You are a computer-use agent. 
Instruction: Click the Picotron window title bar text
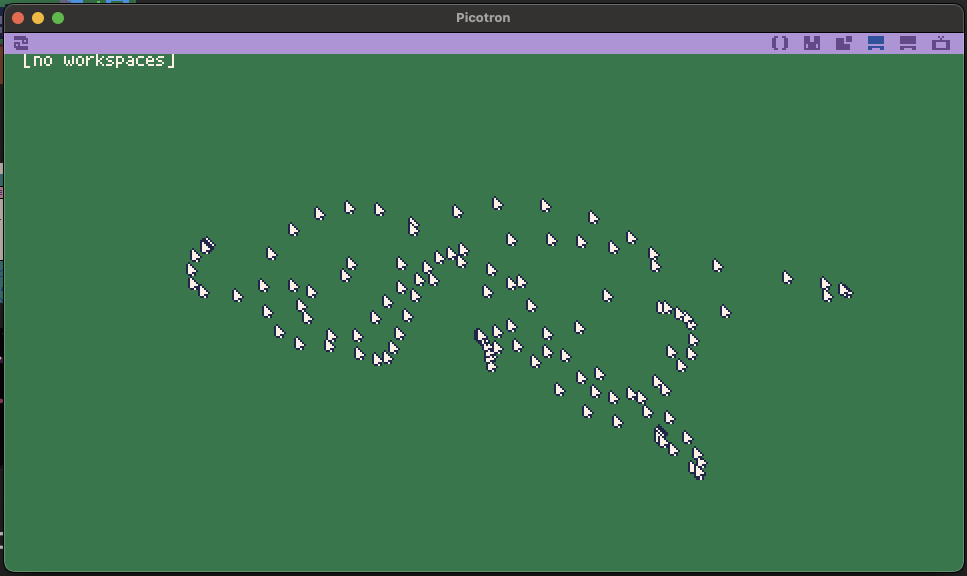pos(483,18)
